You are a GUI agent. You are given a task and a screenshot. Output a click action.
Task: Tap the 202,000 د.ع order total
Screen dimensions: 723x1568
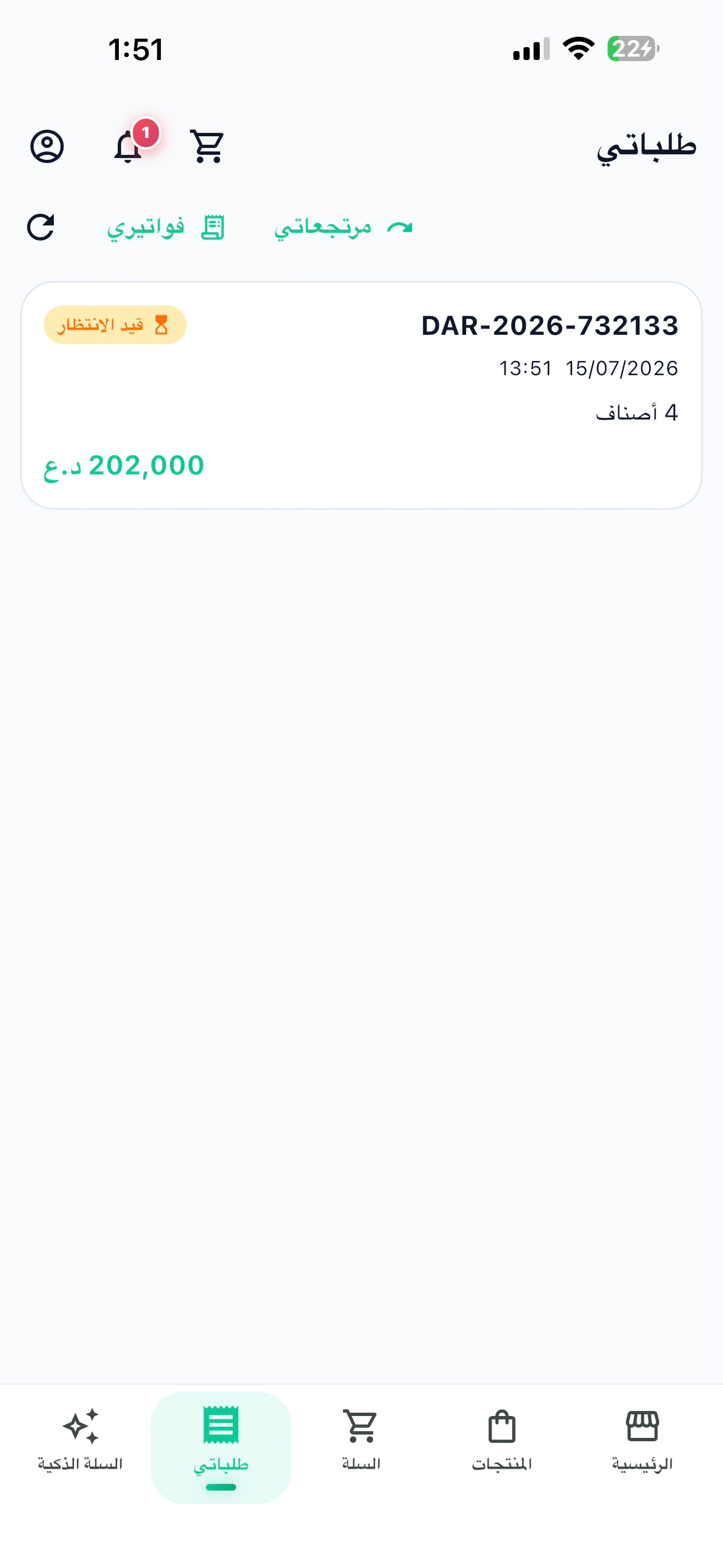124,465
